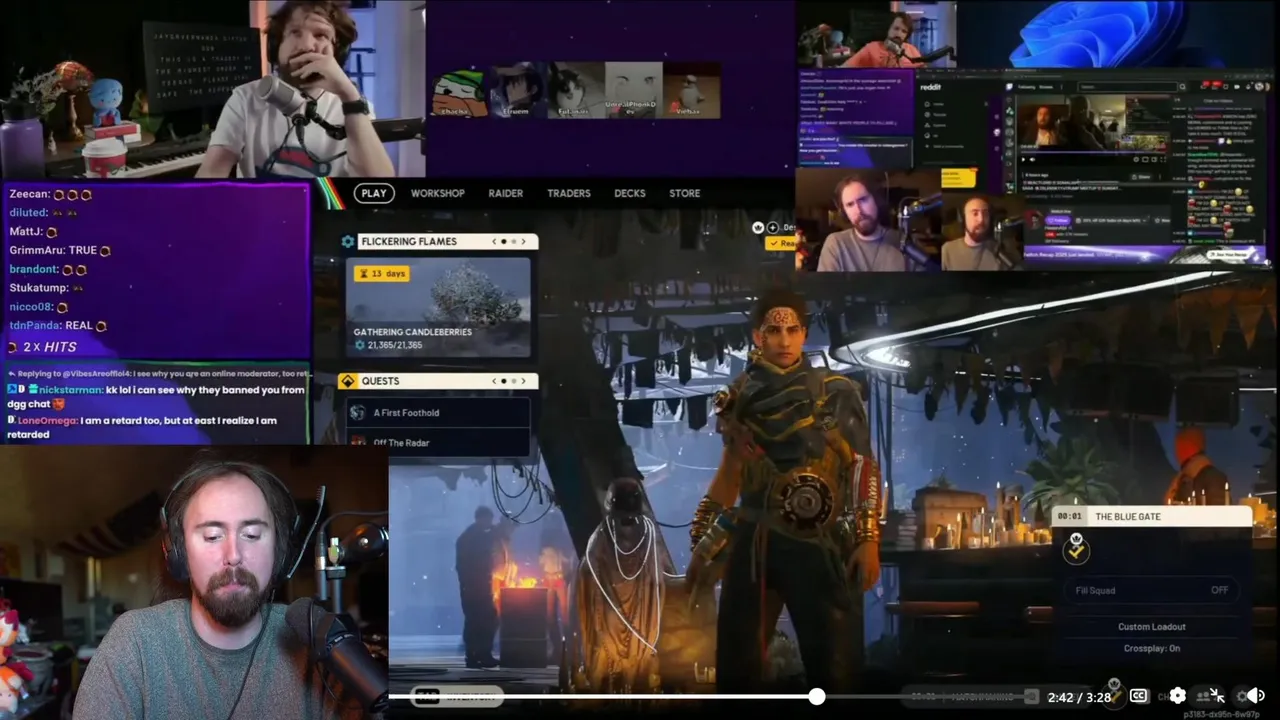Click the Gathering Candleberries progress gear icon
Image resolution: width=1280 pixels, height=720 pixels.
[x=360, y=345]
